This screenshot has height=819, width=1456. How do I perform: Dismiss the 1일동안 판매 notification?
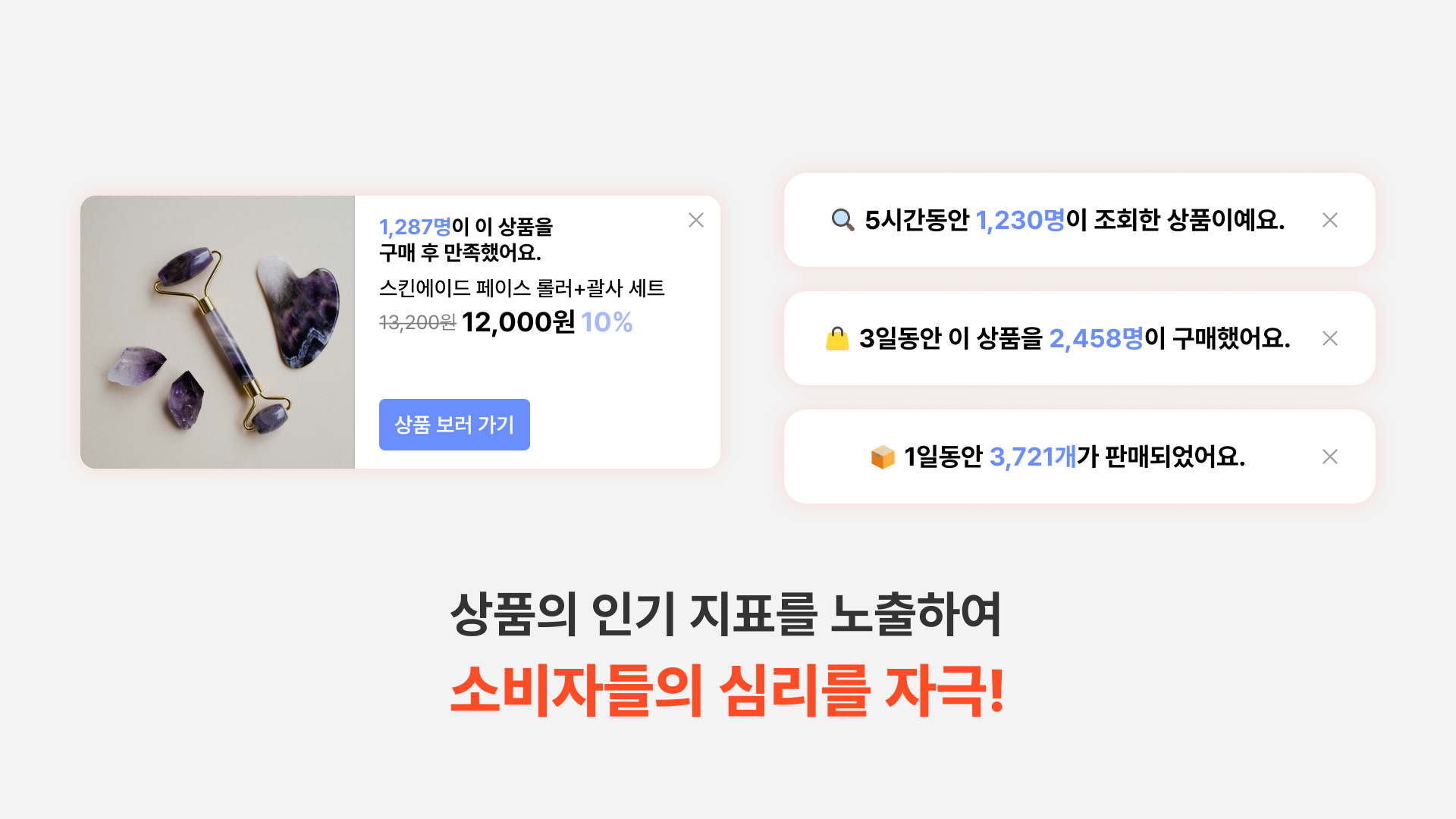tap(1329, 457)
